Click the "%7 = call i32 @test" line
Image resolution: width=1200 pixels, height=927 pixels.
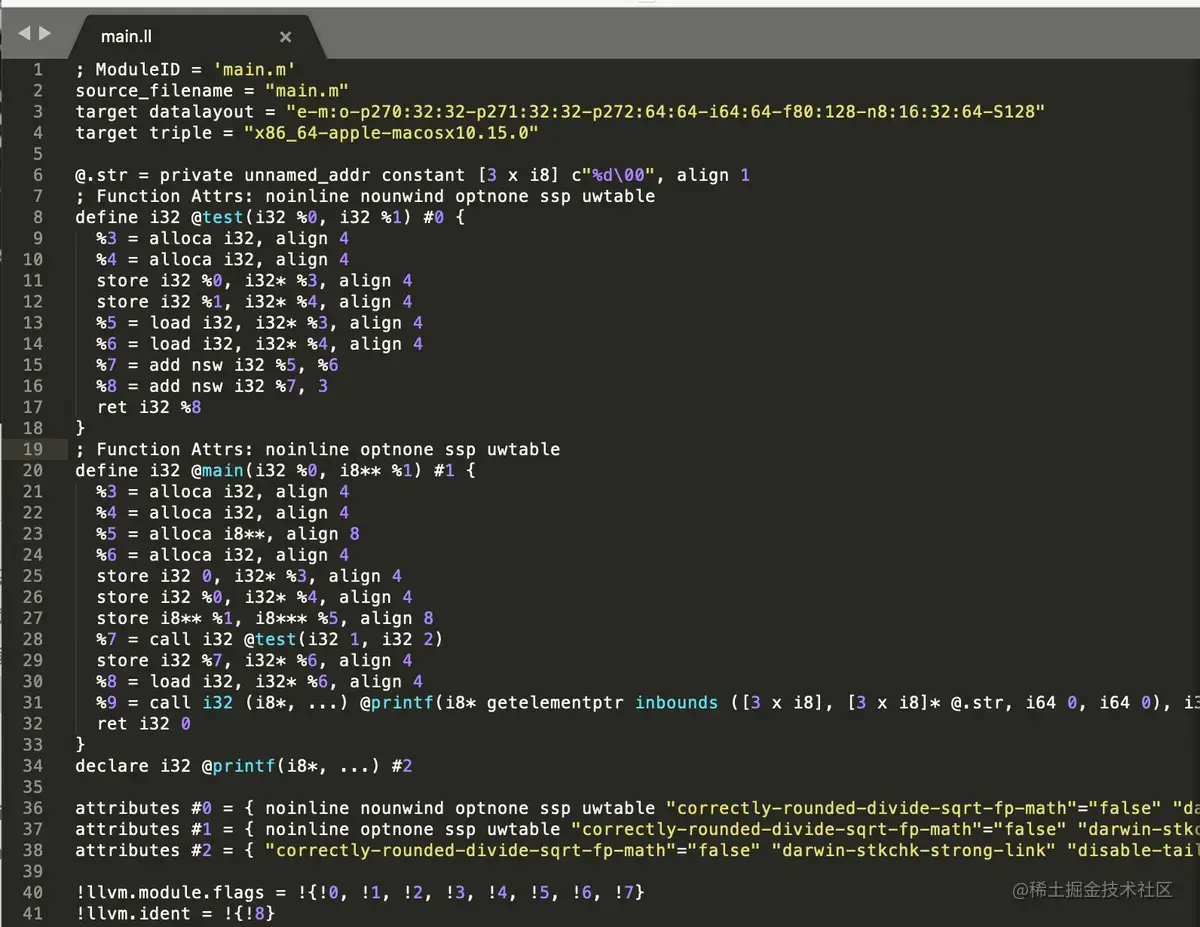click(x=270, y=639)
